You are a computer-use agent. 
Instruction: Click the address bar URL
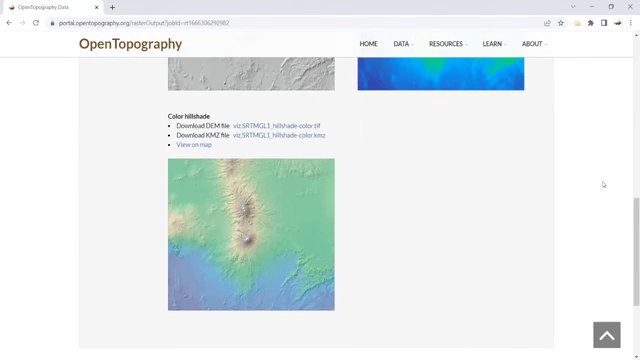point(144,23)
